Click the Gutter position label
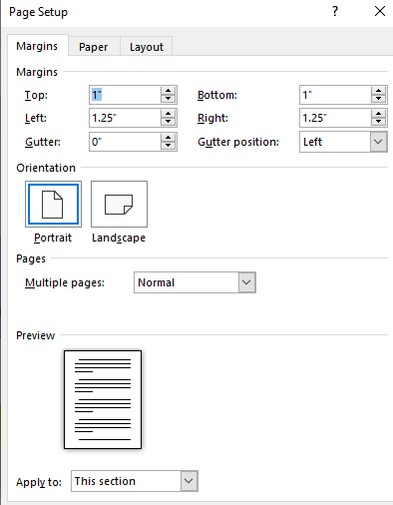393x505 pixels. (238, 142)
